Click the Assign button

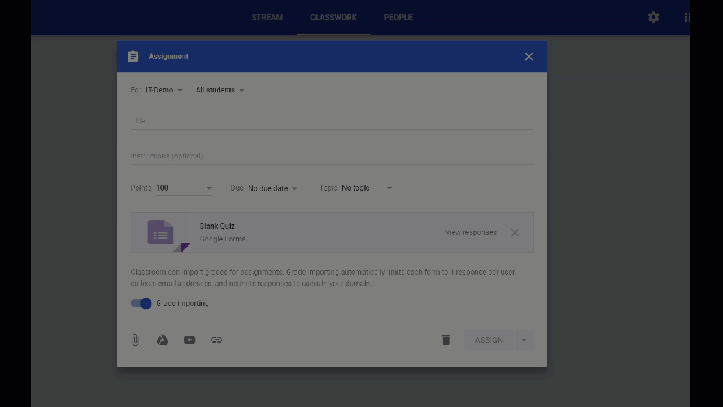[x=488, y=340]
